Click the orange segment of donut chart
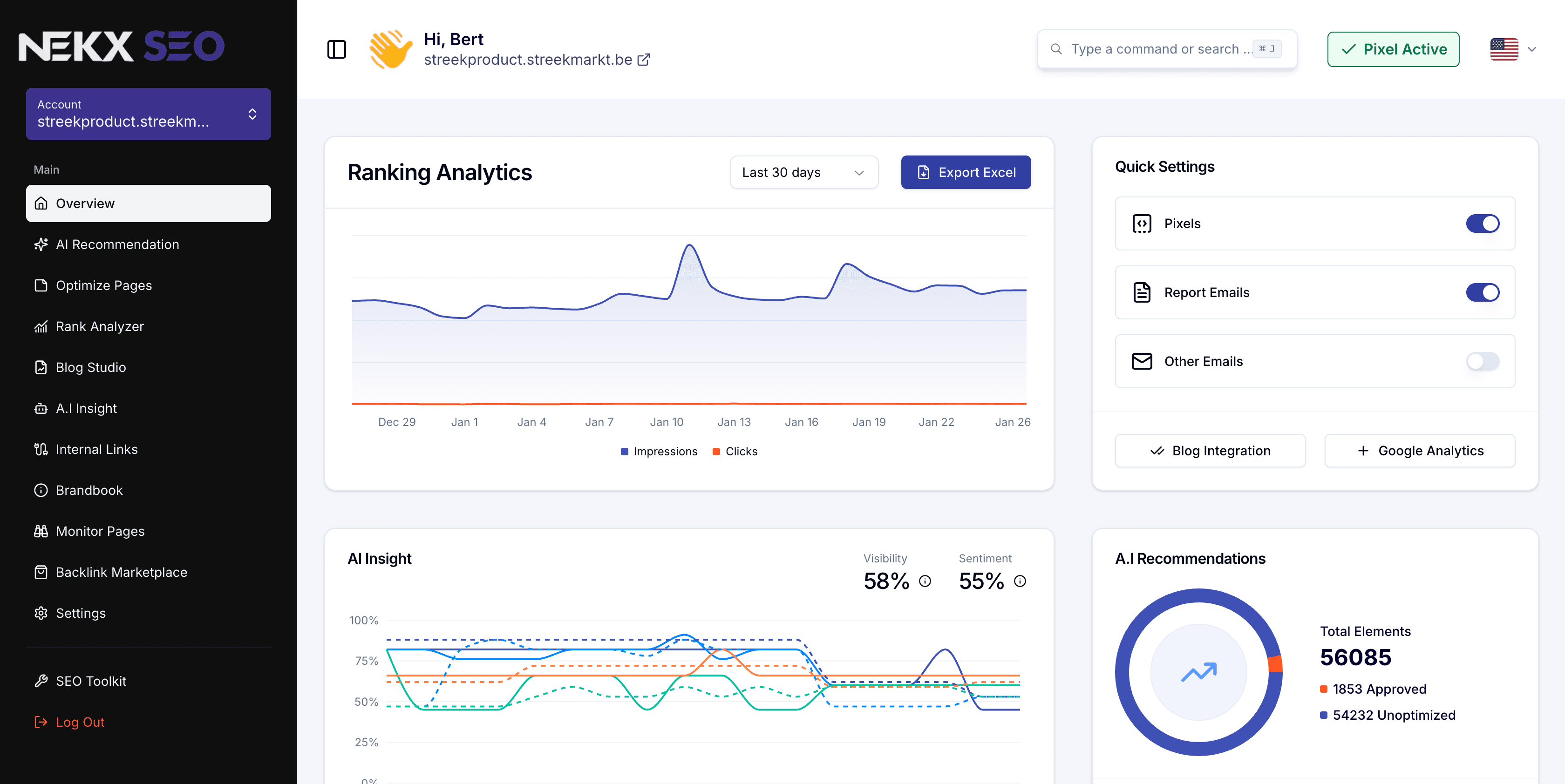 click(1275, 664)
